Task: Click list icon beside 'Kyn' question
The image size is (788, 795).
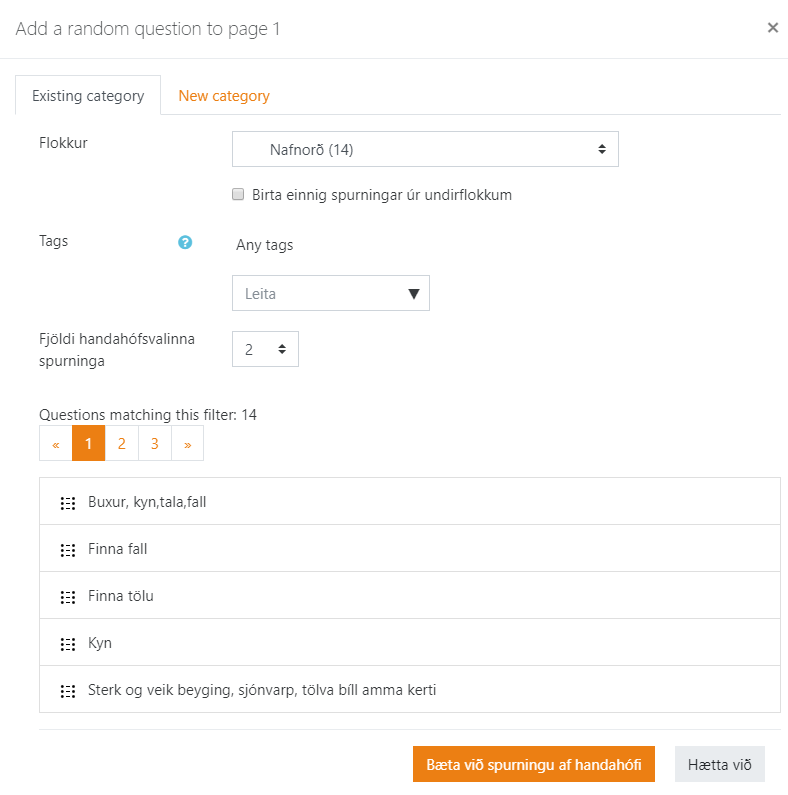Action: point(68,643)
